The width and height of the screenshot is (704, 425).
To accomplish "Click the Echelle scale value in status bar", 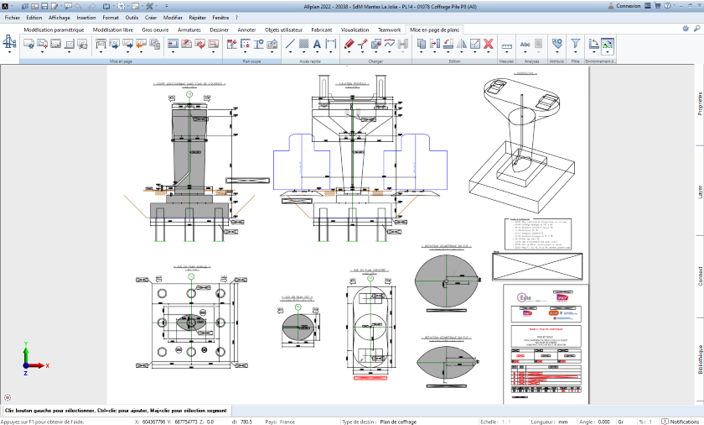I will tap(506, 421).
